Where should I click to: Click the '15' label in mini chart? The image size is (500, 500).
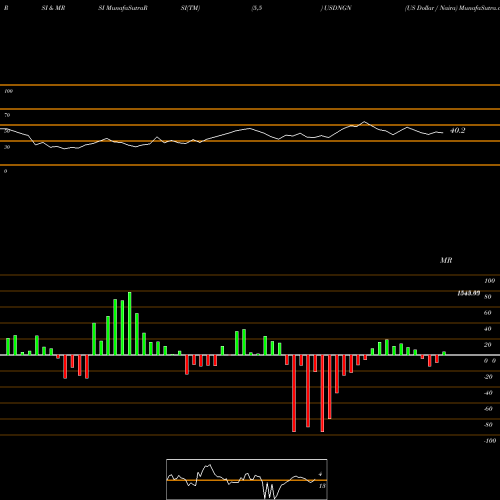point(322,486)
